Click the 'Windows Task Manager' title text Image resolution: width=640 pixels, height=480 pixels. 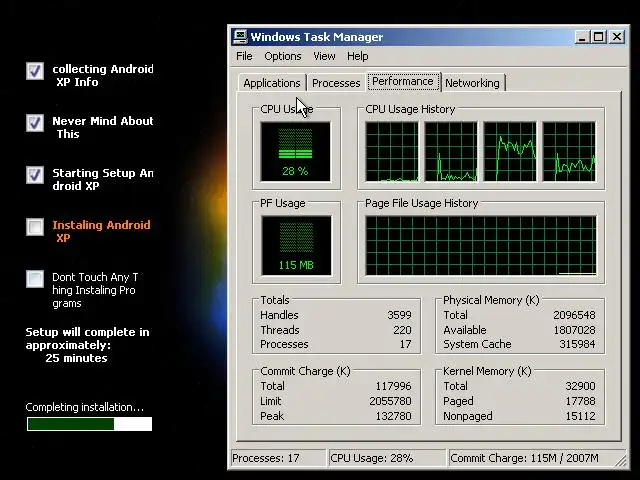[317, 37]
